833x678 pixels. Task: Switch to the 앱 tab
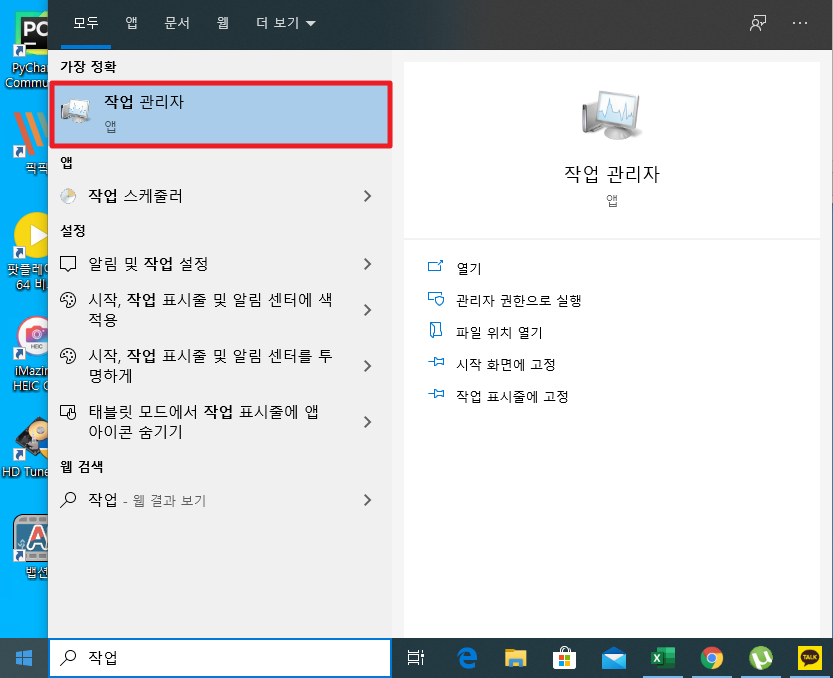[x=131, y=23]
